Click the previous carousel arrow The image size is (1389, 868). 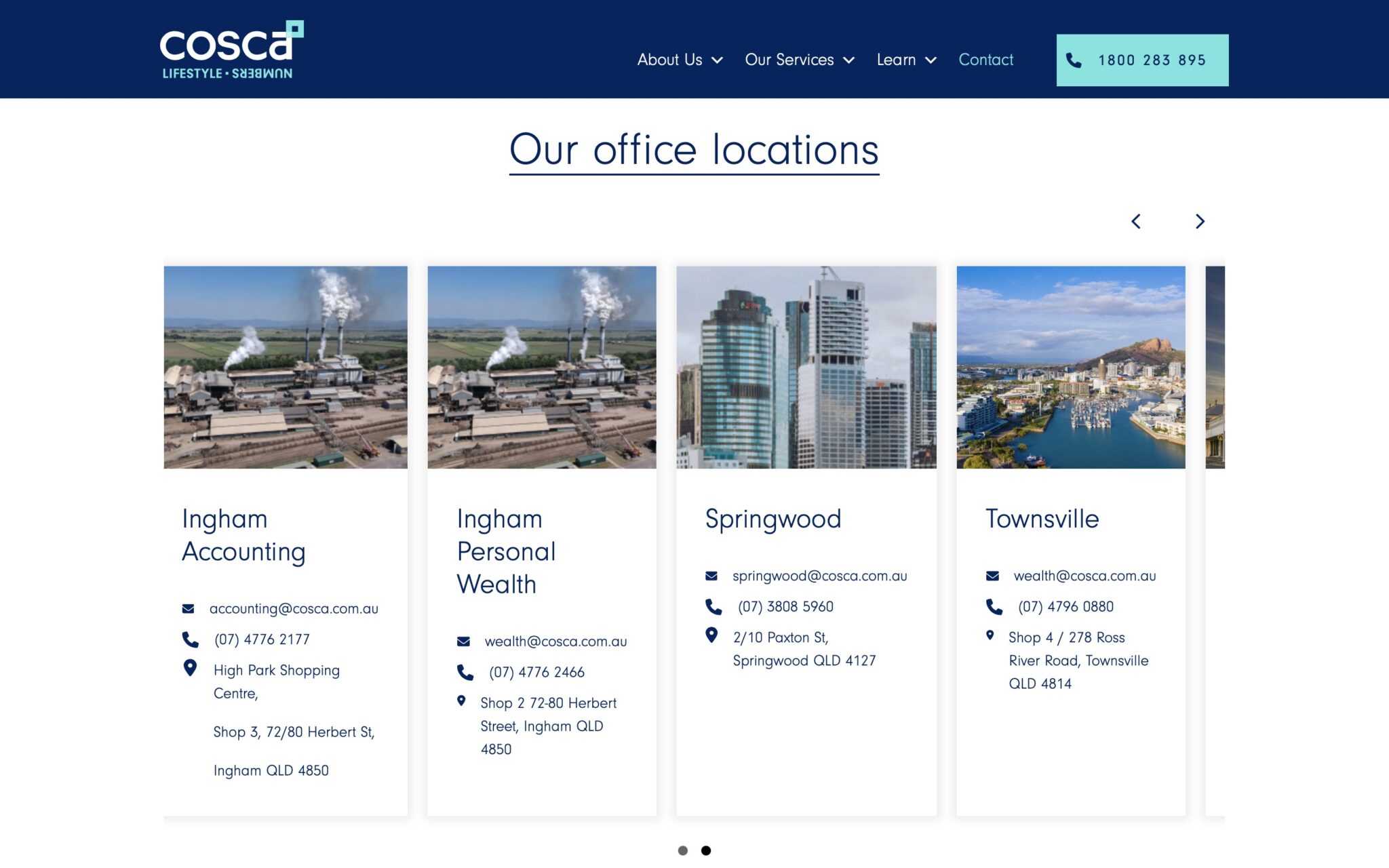(1136, 222)
